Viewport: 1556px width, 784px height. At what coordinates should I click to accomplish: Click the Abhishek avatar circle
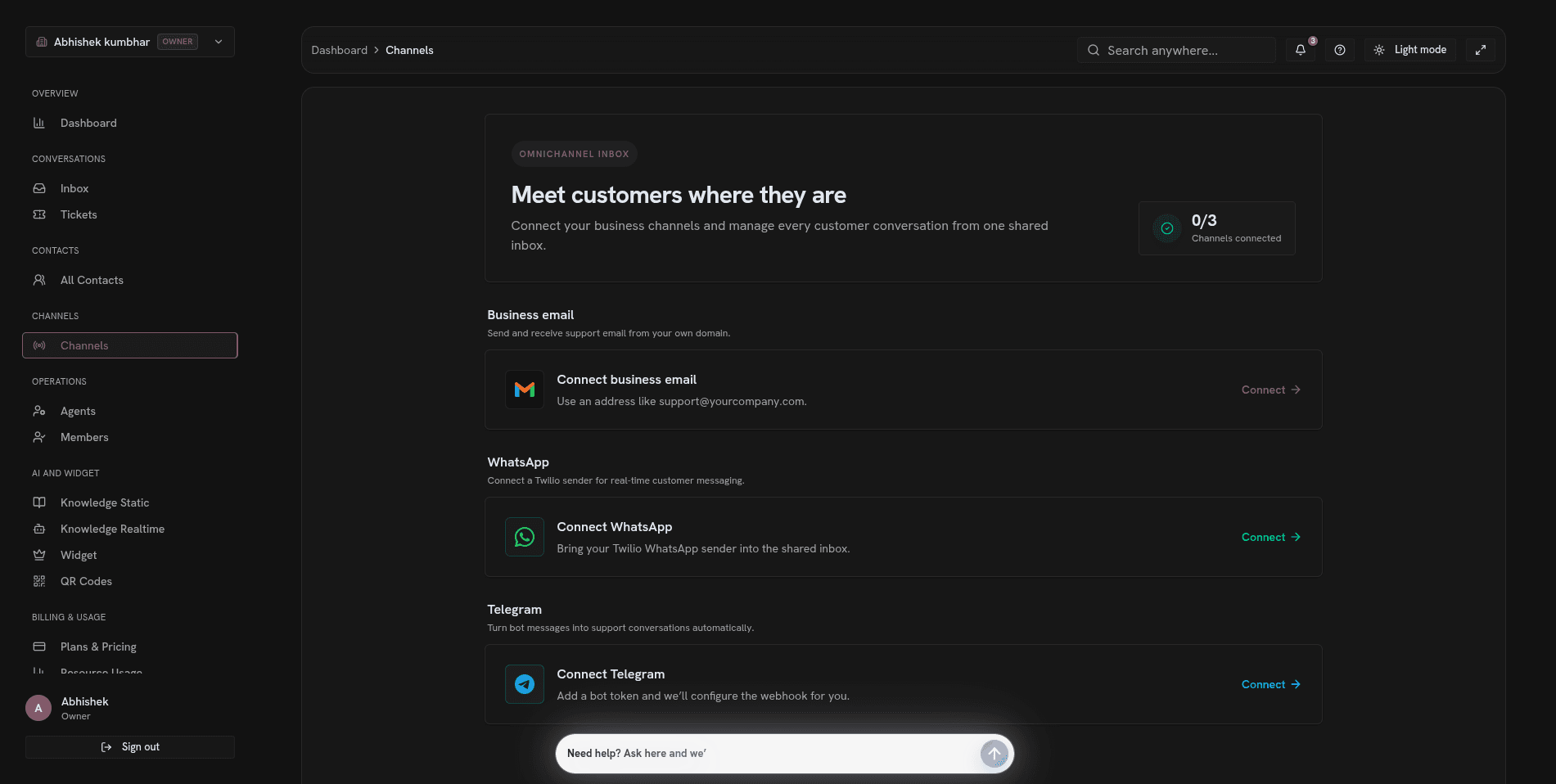[x=38, y=708]
